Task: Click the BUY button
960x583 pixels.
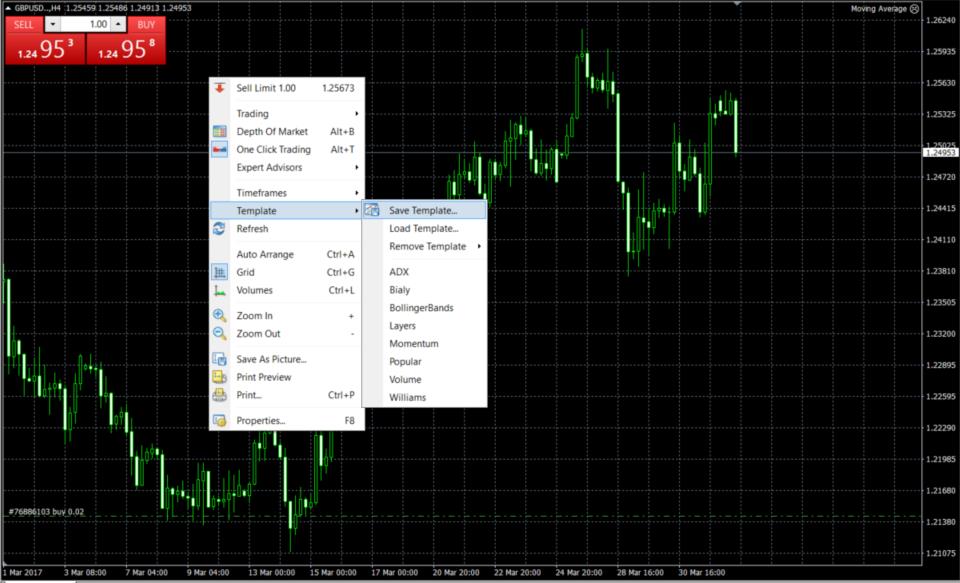Action: (x=144, y=25)
